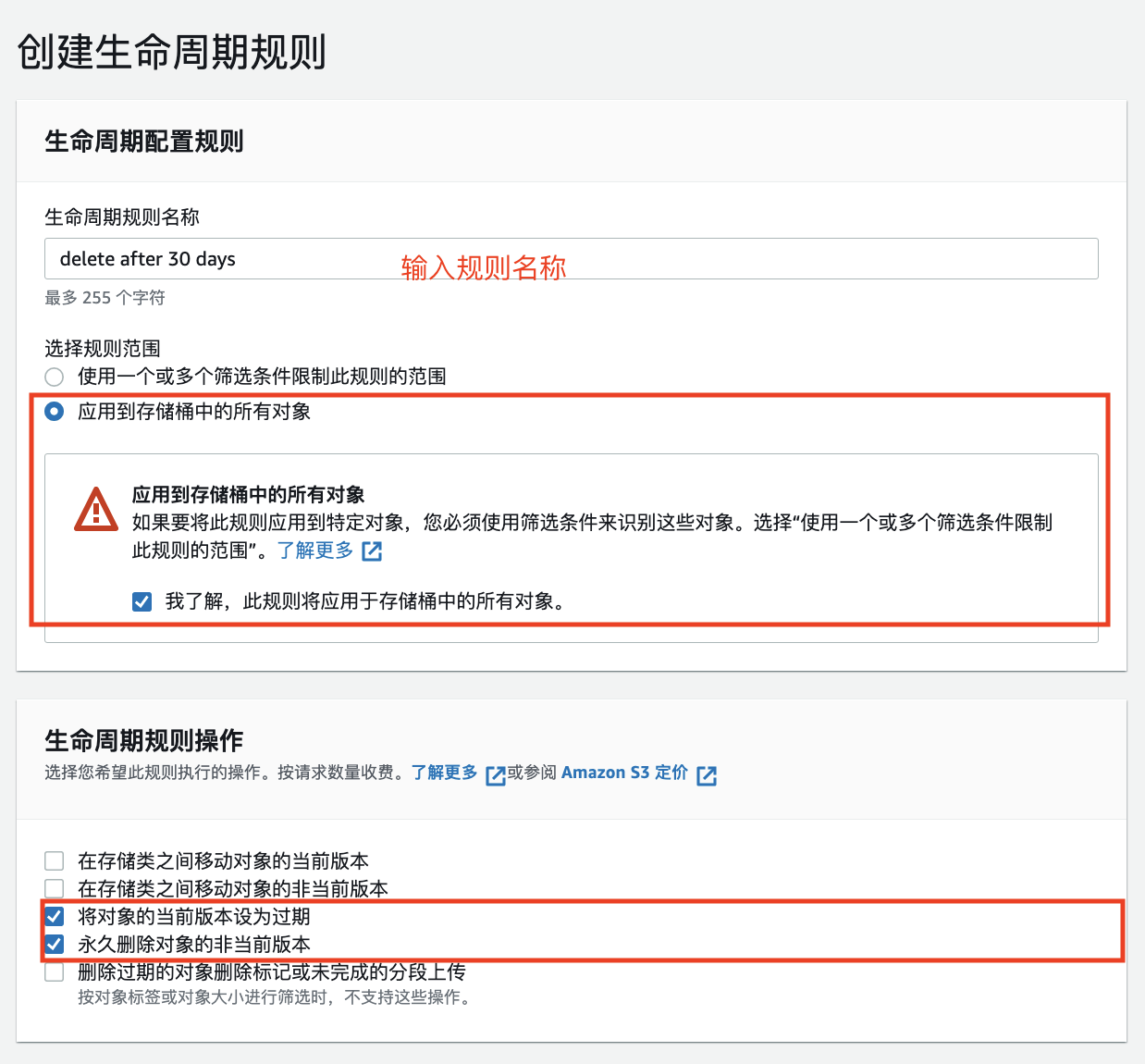The width and height of the screenshot is (1145, 1064).
Task: Enable 在存储类之间移动对象的当前版本 checkbox
Action: (54, 860)
